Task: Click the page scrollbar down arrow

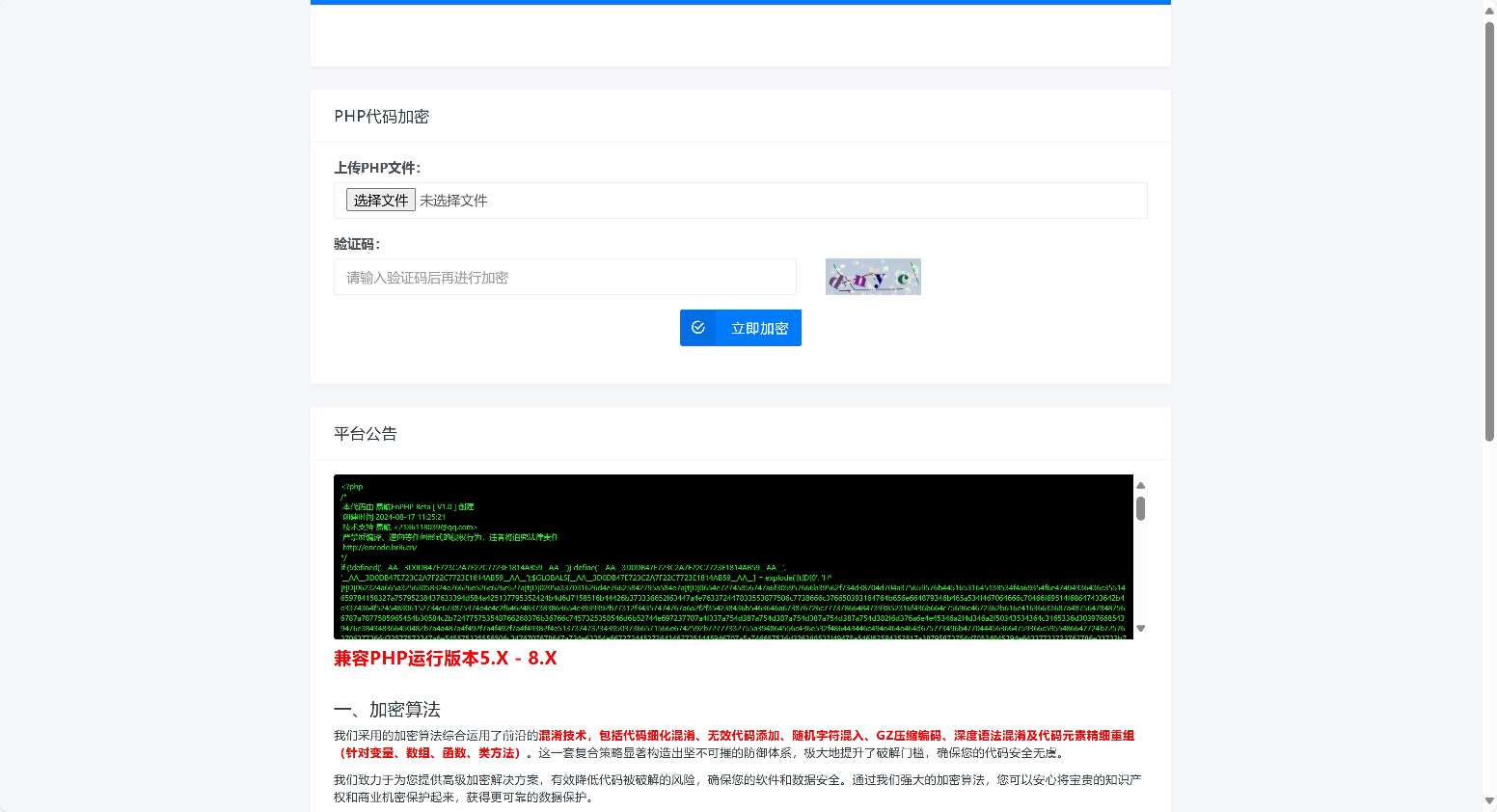Action: (1489, 802)
